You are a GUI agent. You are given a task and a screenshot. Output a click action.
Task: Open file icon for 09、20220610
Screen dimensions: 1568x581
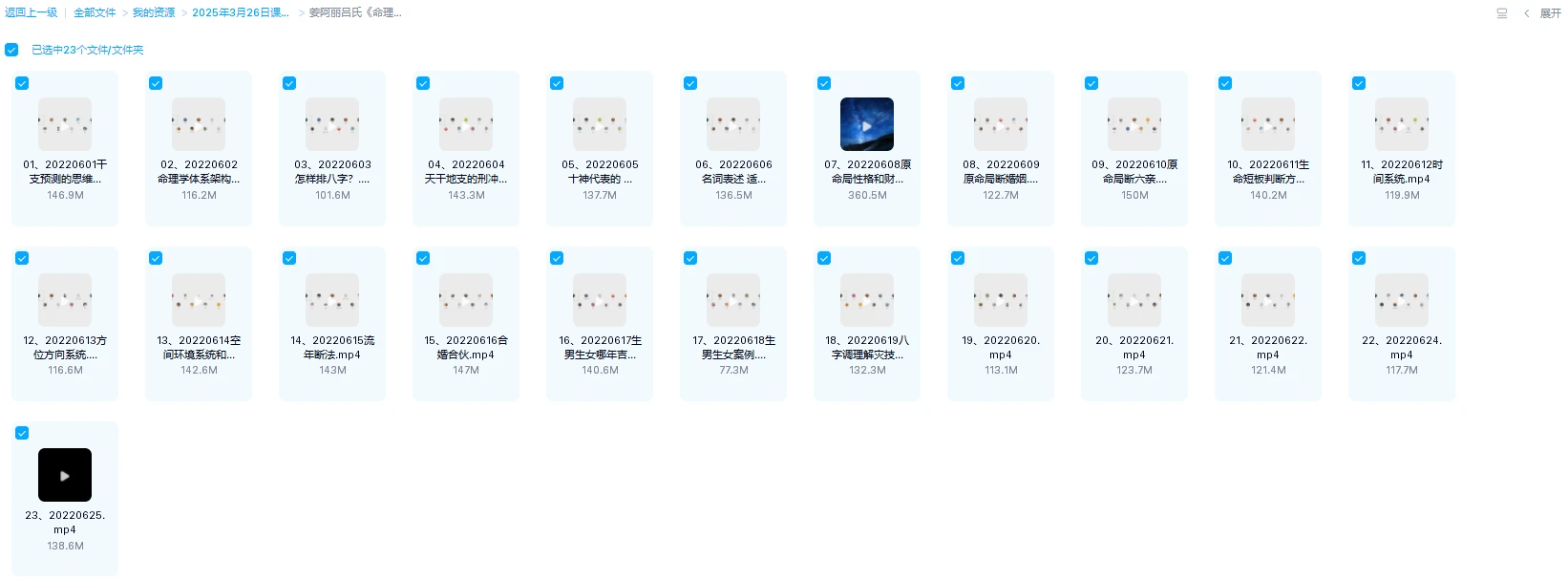point(1134,124)
